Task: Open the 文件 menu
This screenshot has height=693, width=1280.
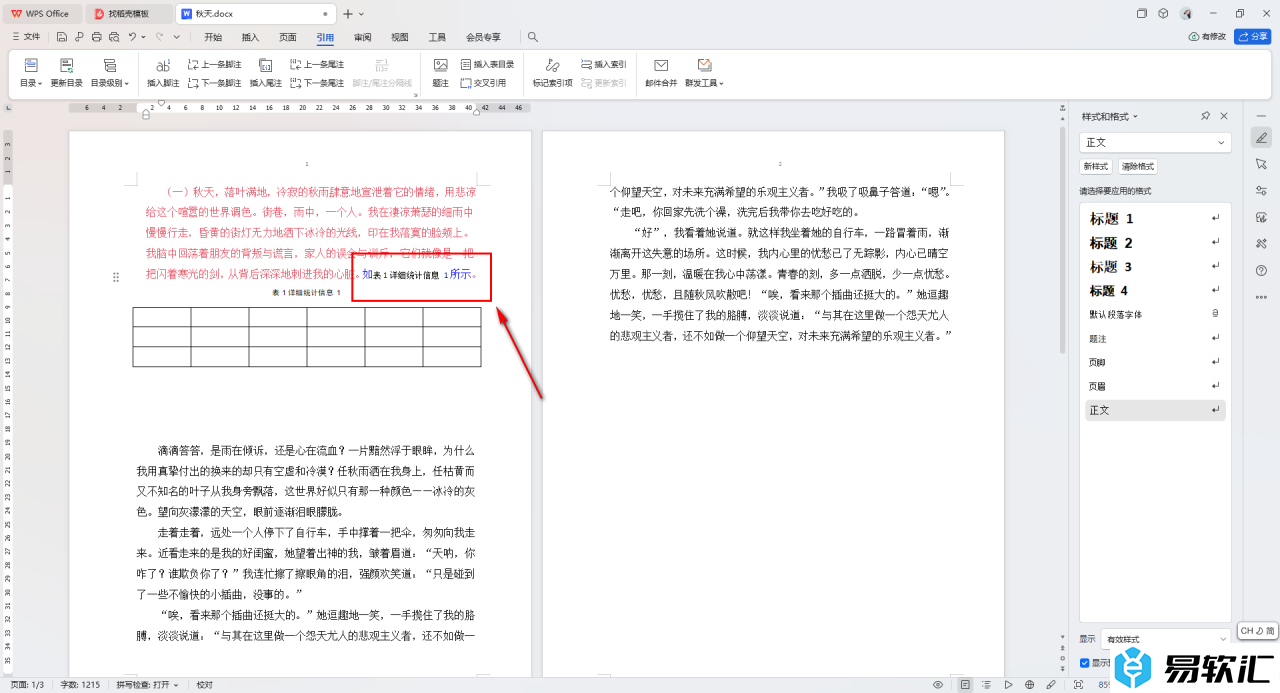Action: (26, 37)
